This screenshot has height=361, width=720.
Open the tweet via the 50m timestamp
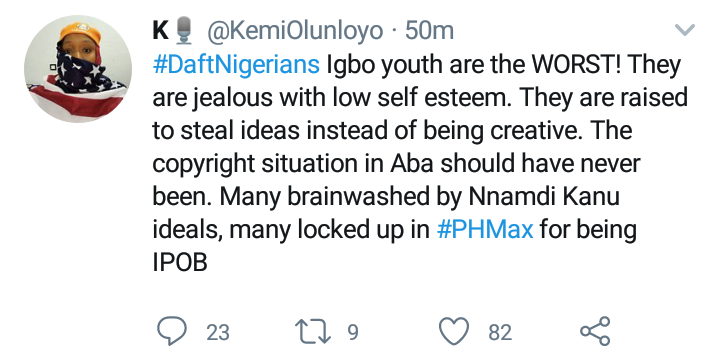coord(429,31)
